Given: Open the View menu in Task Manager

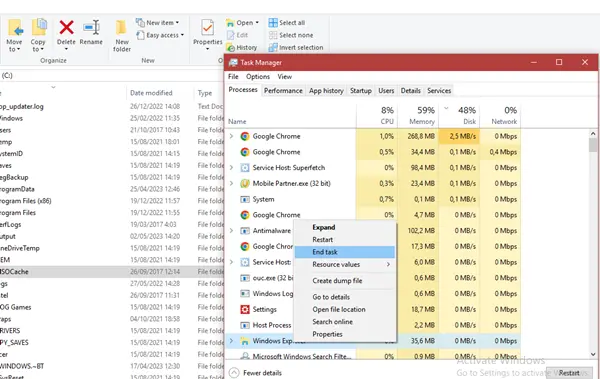Looking at the screenshot, I should pyautogui.click(x=284, y=77).
